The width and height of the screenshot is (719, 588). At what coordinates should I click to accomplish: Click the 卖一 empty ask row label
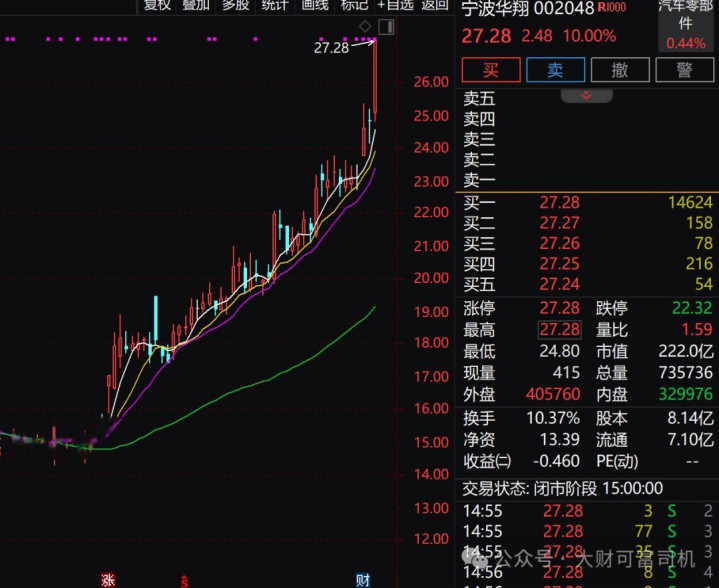(479, 180)
